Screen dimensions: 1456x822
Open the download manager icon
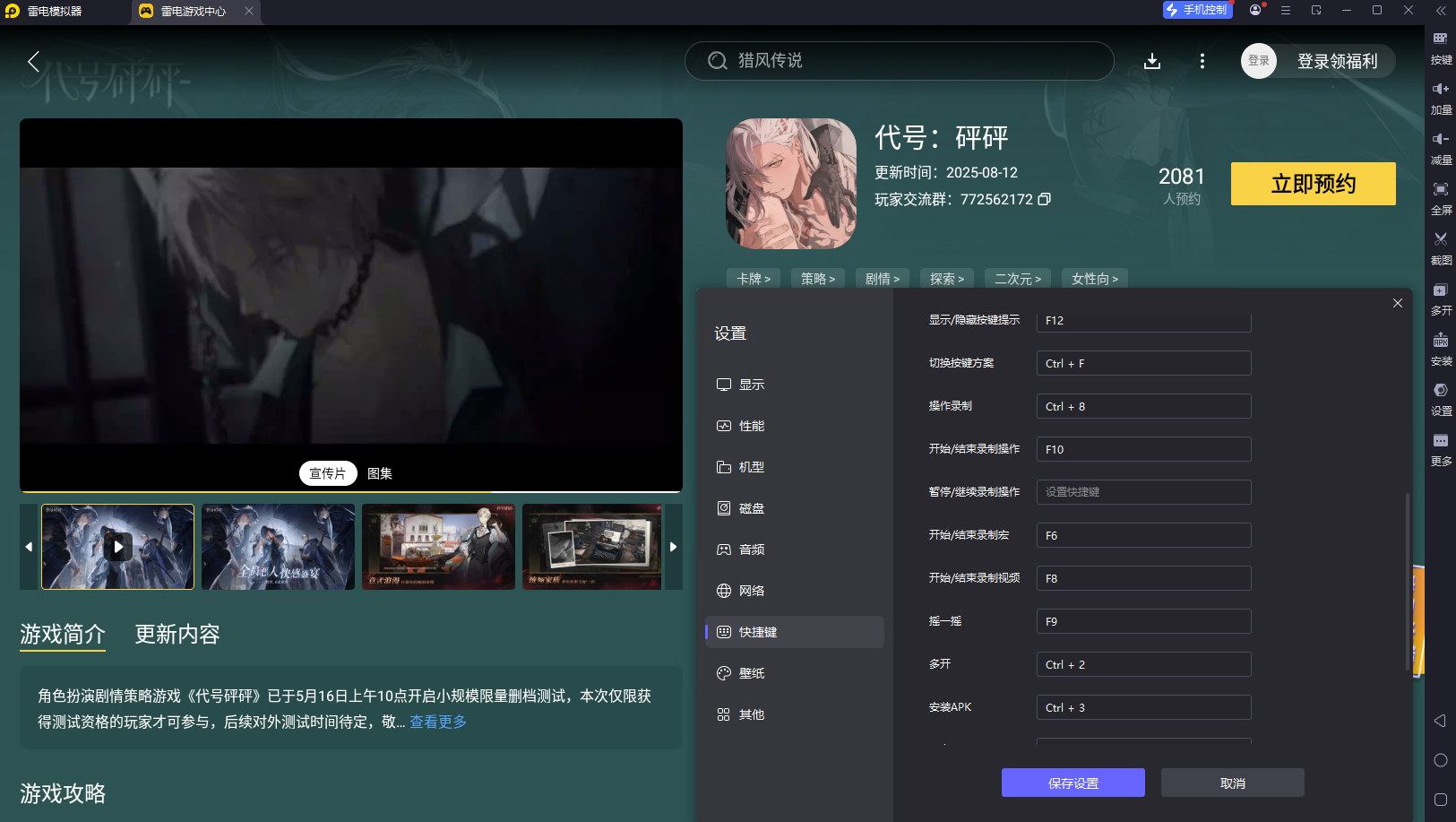pos(1152,61)
